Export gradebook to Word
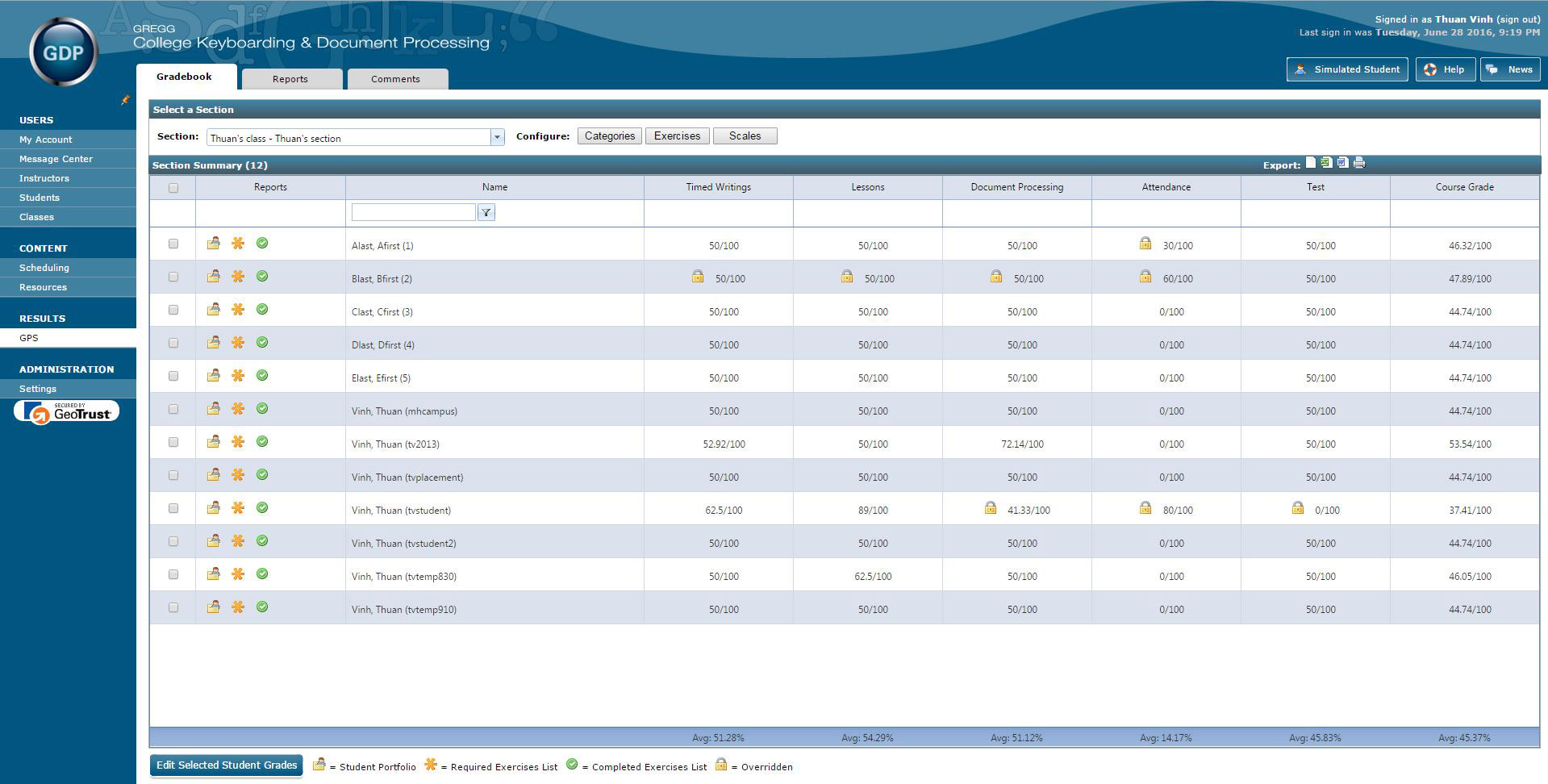1548x784 pixels. (x=1342, y=163)
